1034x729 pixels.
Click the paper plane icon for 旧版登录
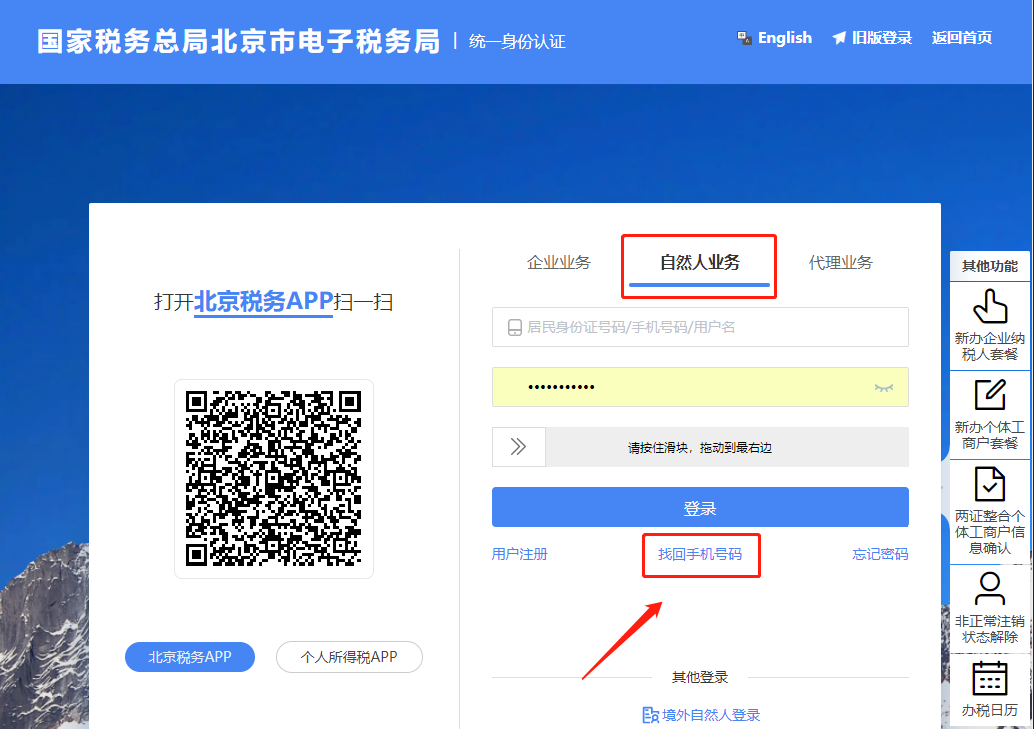coord(838,38)
